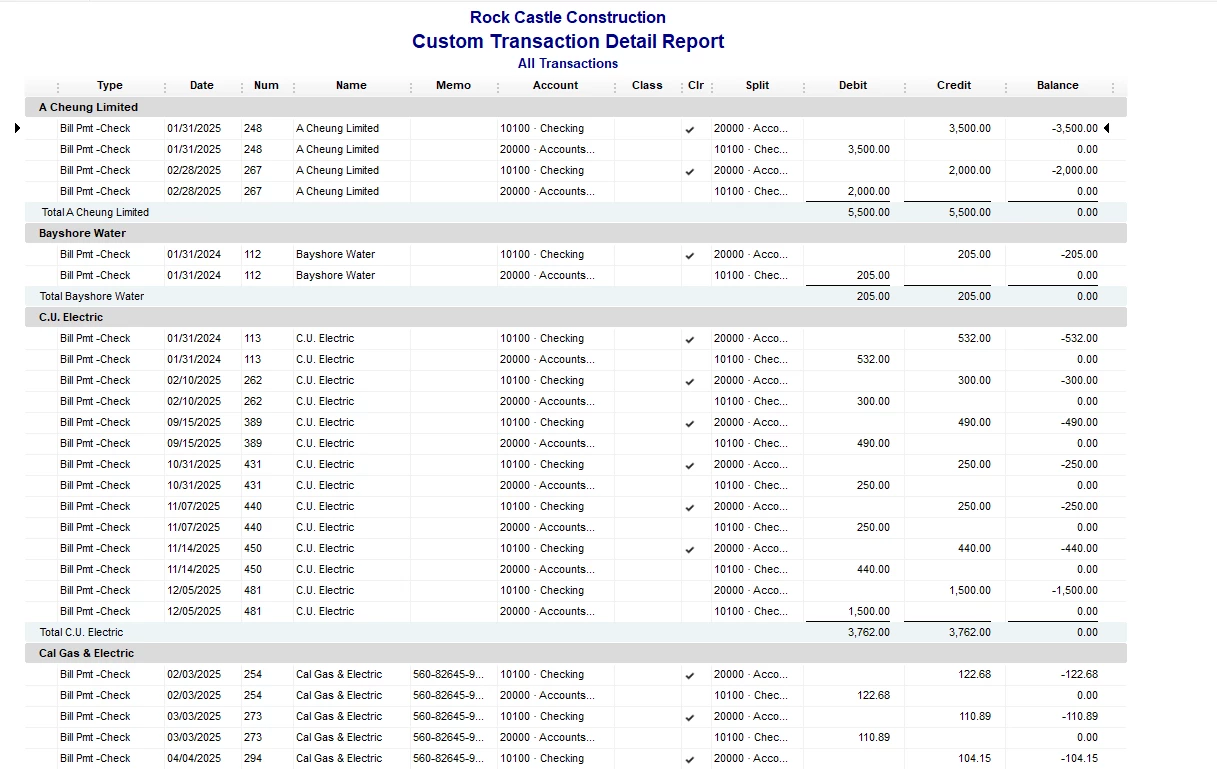Viewport: 1217px width, 769px height.
Task: Click the Clr checkmark on Cal Gas check 273
Action: point(689,717)
